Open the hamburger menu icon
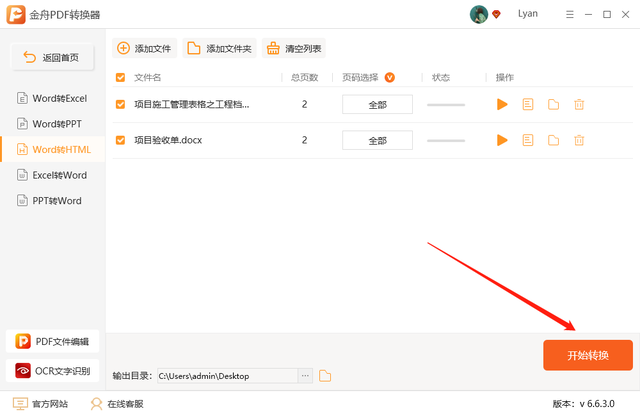The image size is (640, 416). coord(570,15)
